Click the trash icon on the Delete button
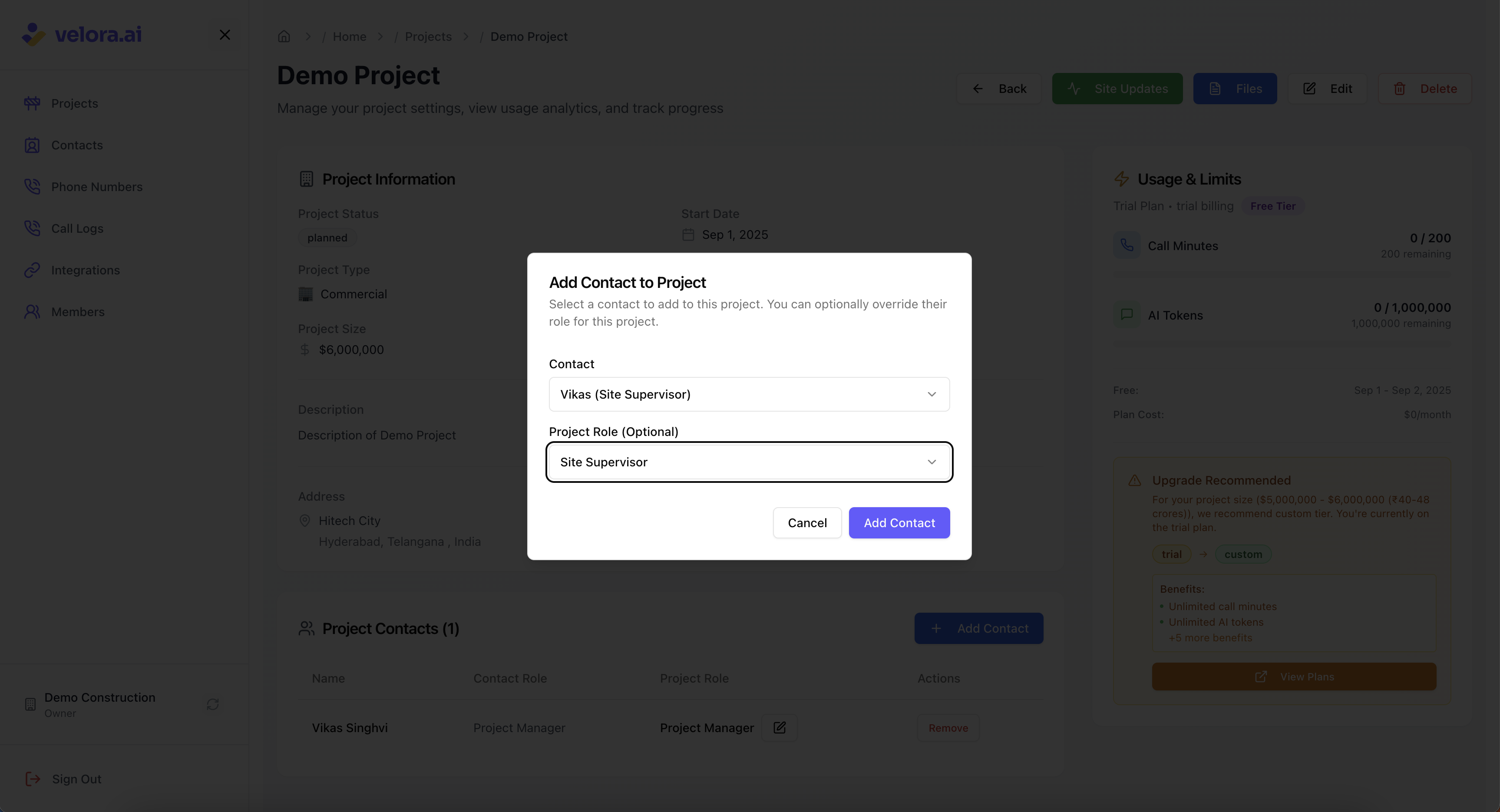 tap(1399, 89)
